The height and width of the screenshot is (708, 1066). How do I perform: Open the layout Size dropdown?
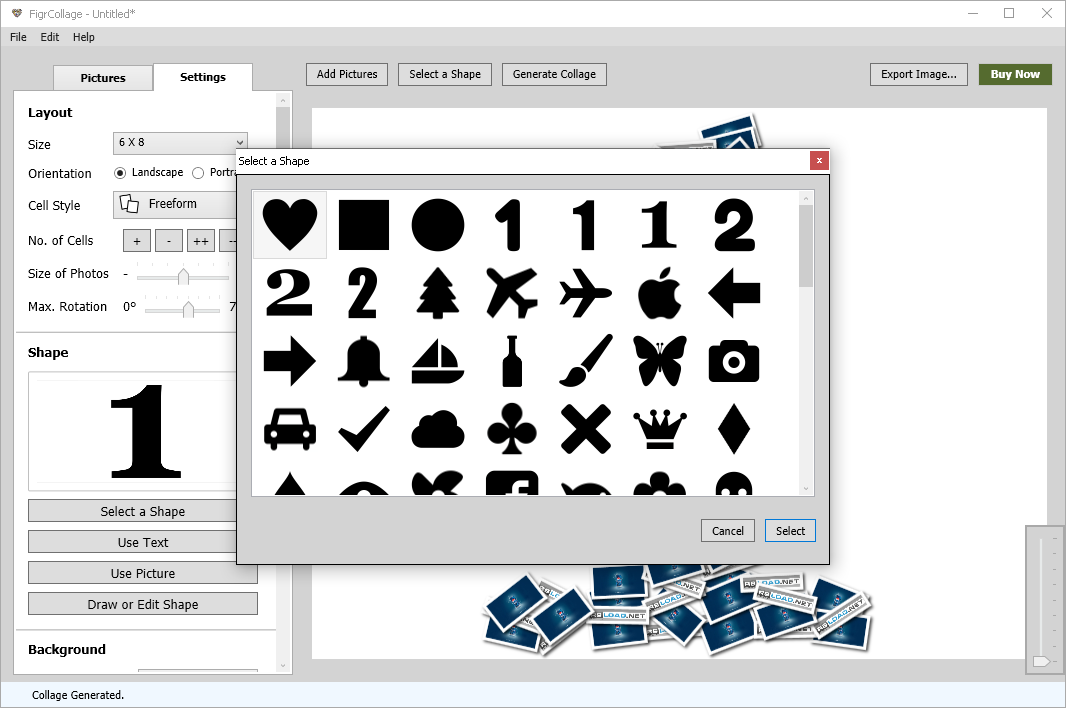pos(180,143)
